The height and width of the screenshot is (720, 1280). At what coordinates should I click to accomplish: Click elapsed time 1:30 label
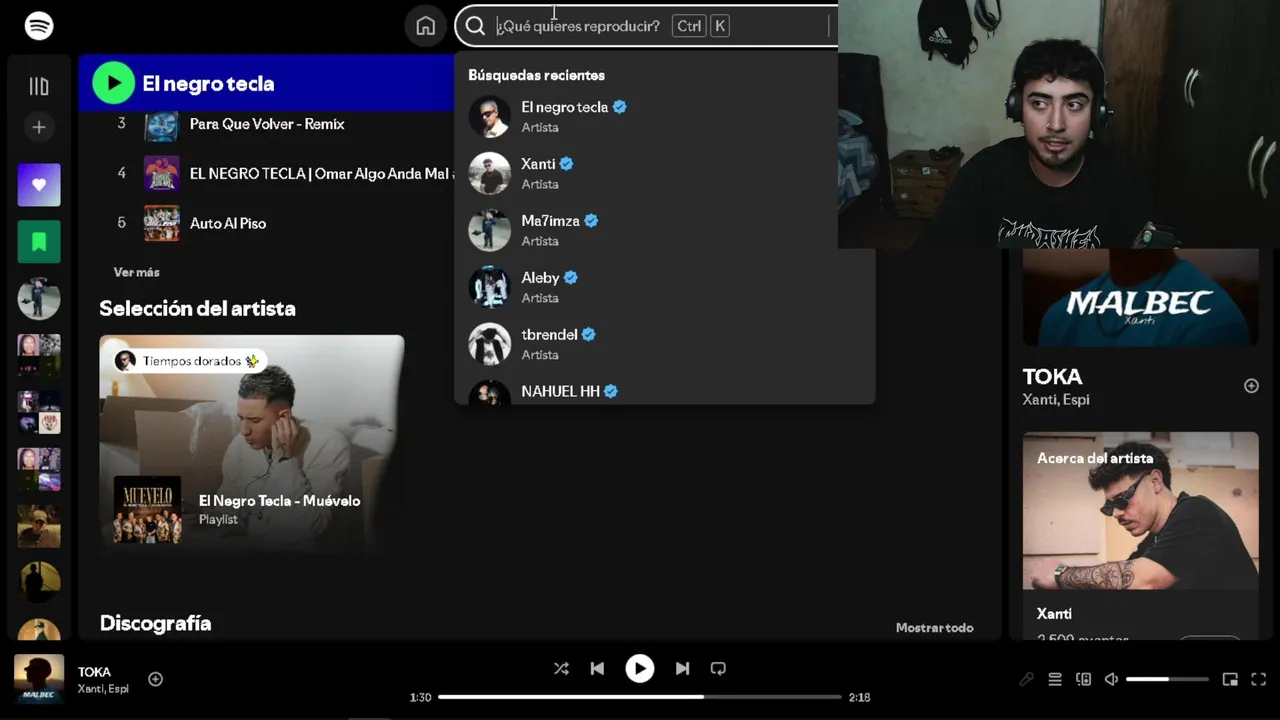(420, 697)
